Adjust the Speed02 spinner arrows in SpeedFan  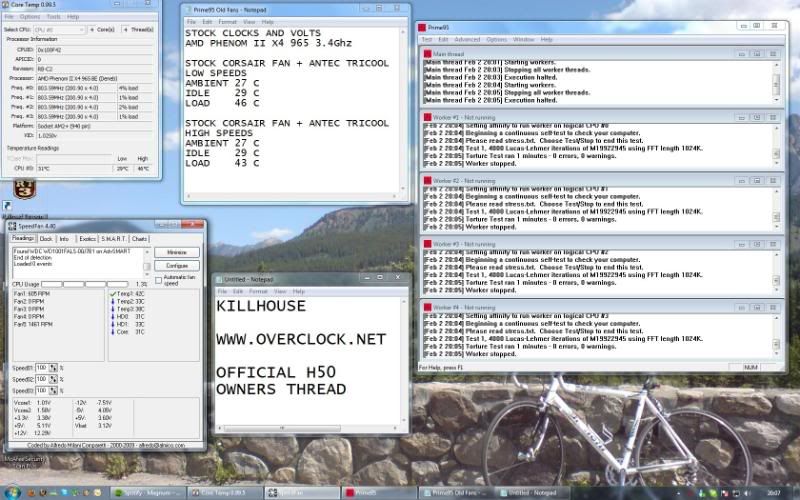pos(53,379)
